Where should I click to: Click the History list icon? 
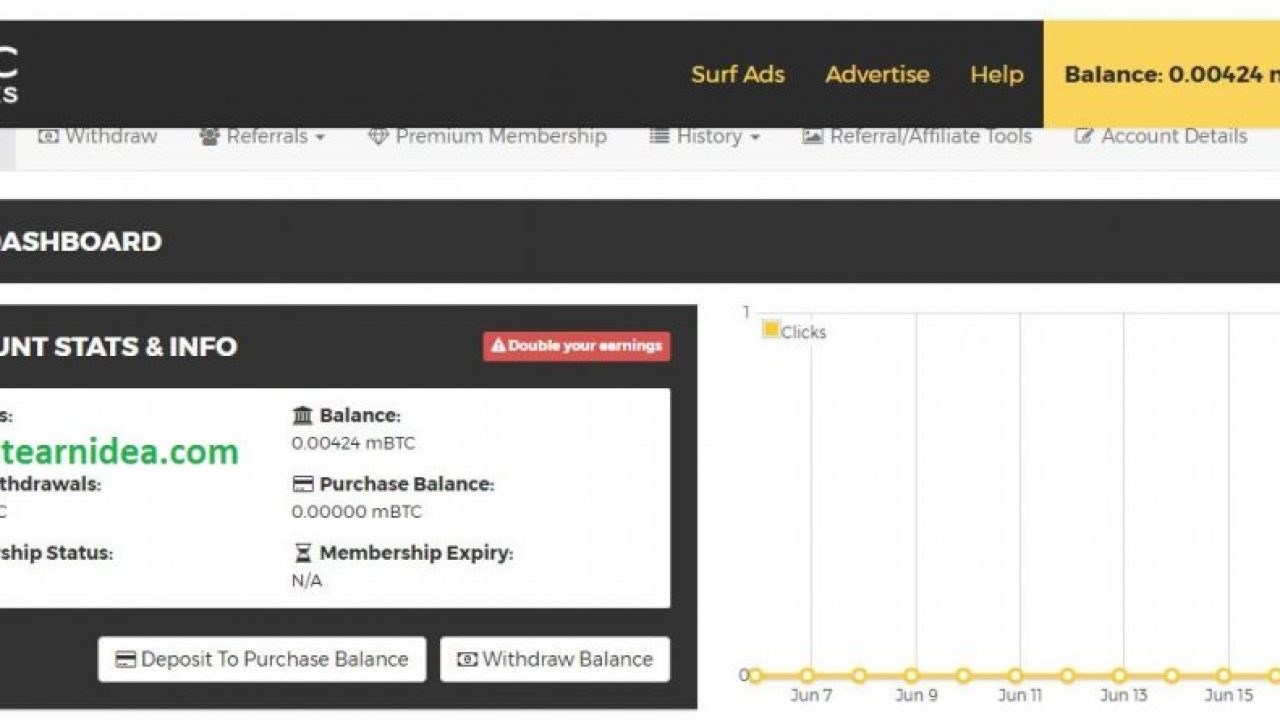tap(659, 137)
